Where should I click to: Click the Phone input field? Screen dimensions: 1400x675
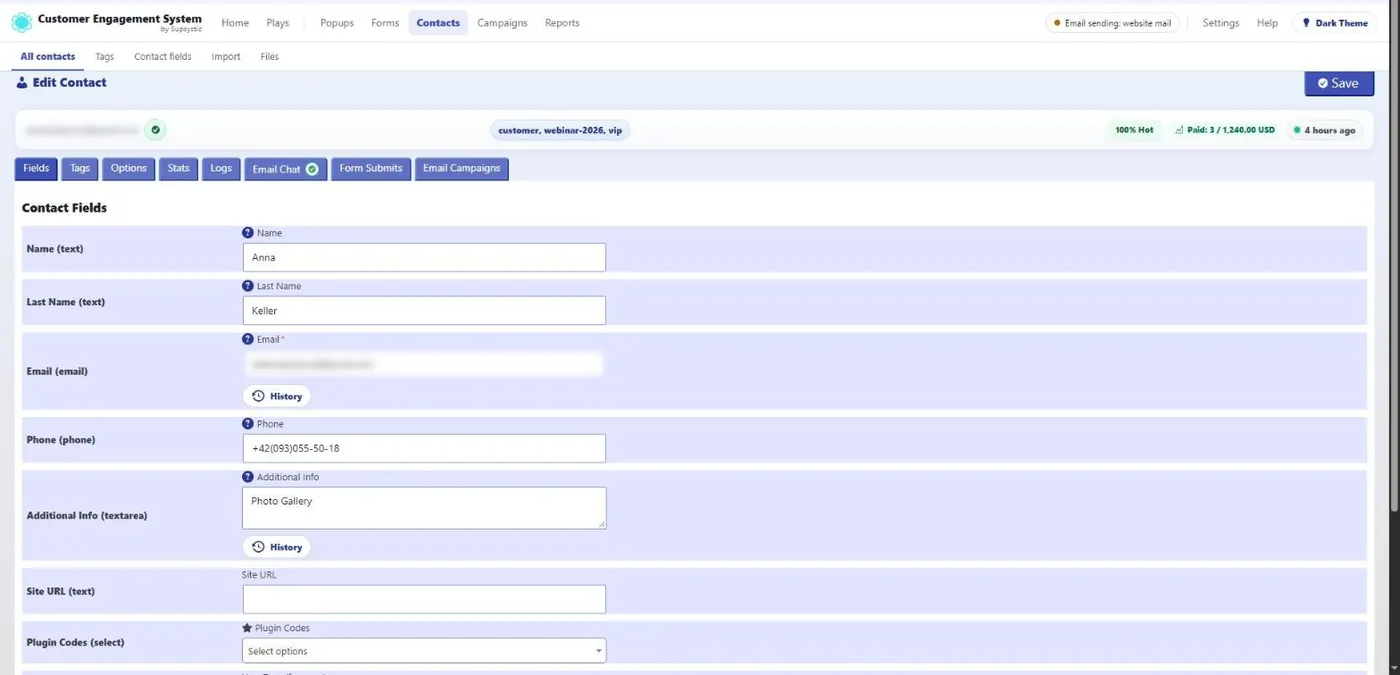(x=424, y=448)
